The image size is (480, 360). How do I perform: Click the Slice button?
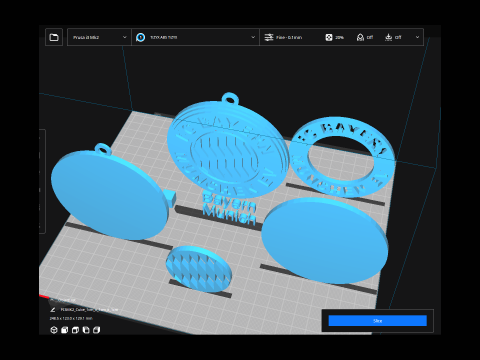377,321
